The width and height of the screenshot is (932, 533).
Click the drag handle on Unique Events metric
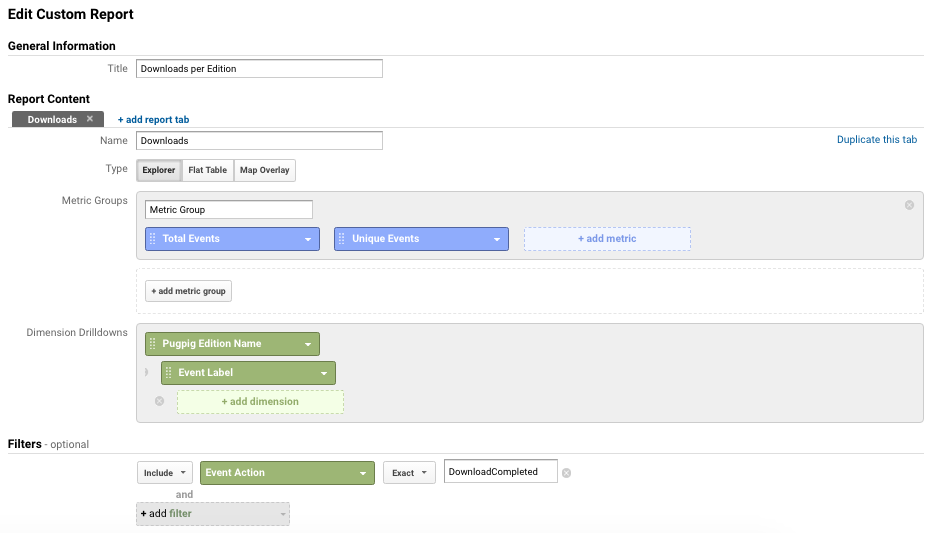pyautogui.click(x=342, y=238)
